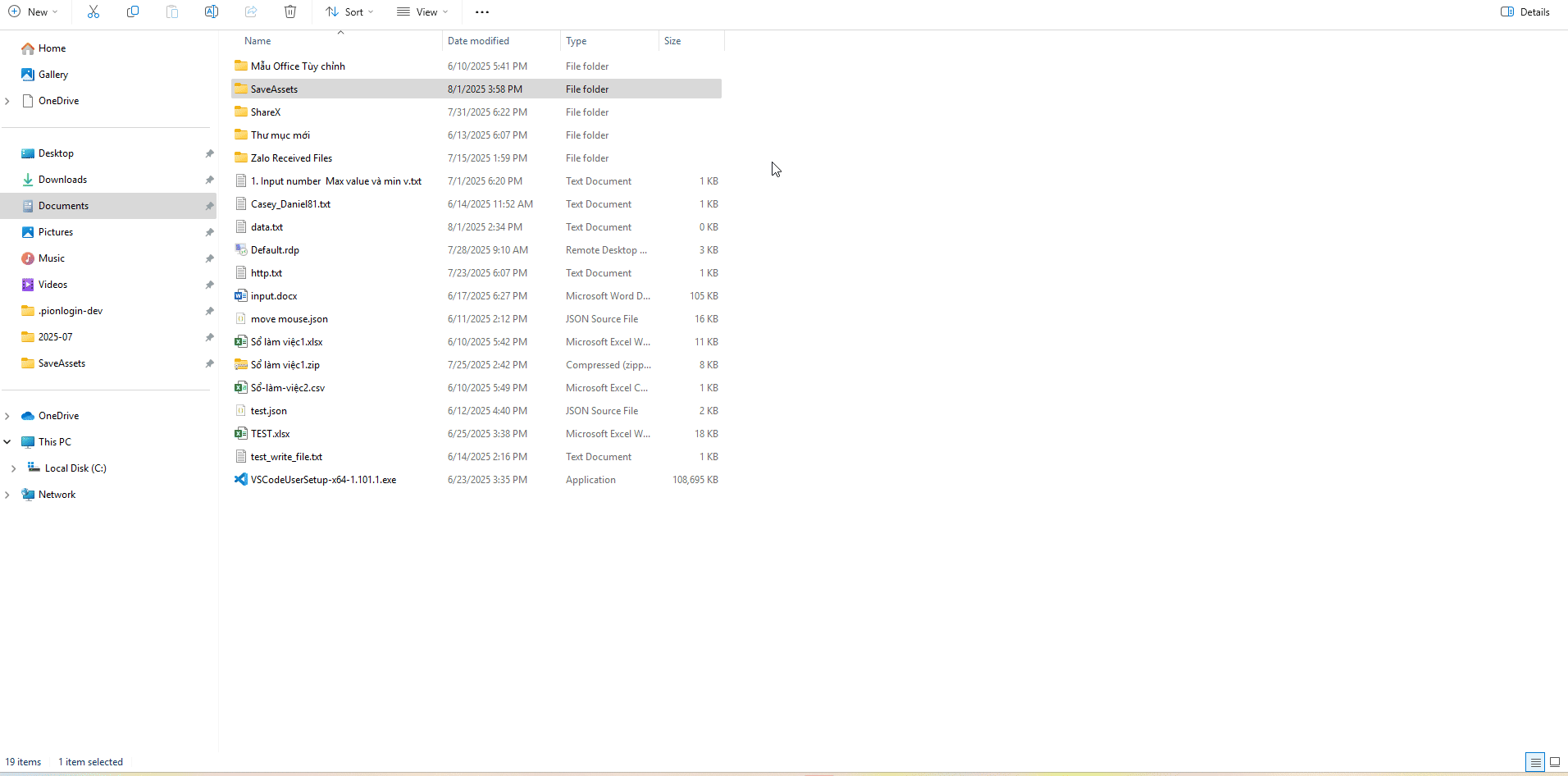Open the Sort dropdown menu

coord(350,12)
